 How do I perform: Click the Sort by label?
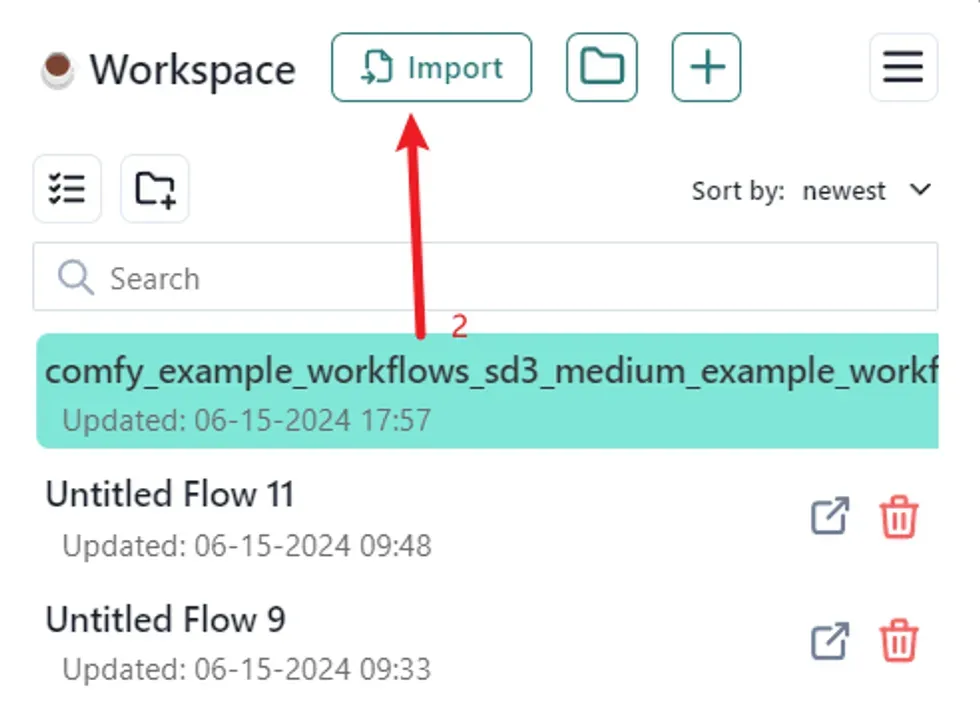(737, 191)
